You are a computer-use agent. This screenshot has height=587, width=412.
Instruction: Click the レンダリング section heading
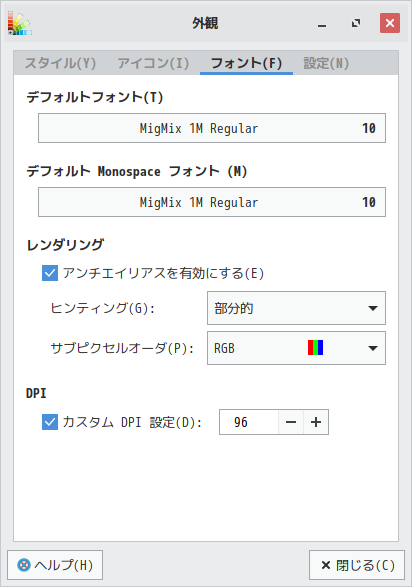[65, 245]
